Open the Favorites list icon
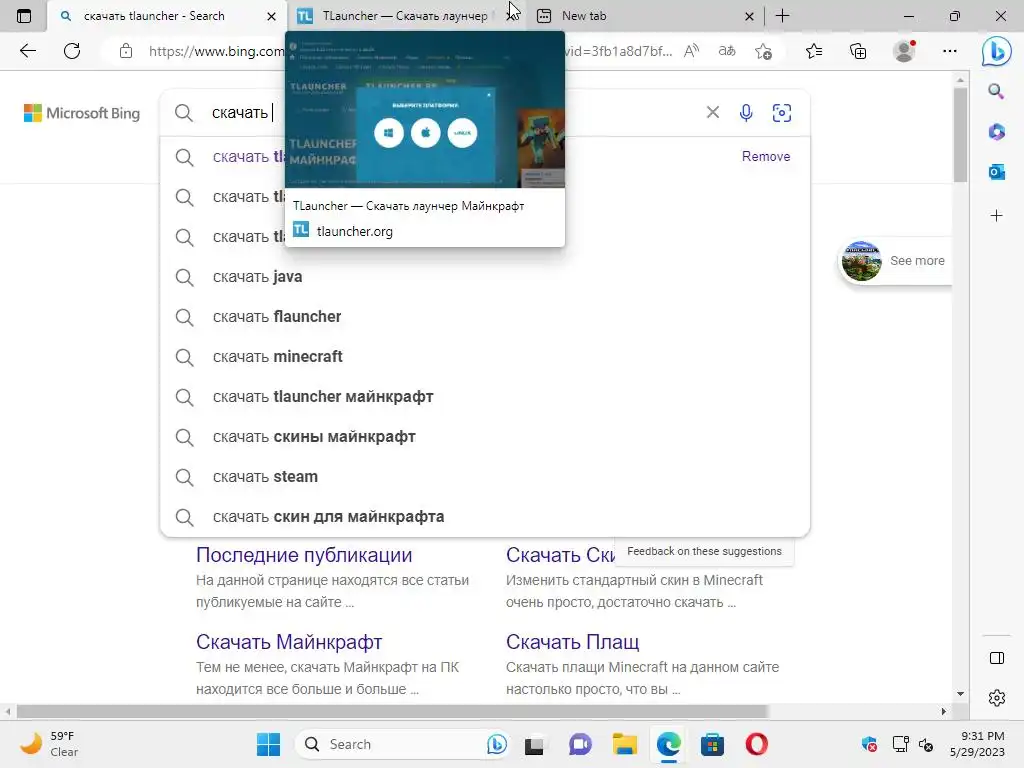The height and width of the screenshot is (768, 1024). tap(814, 51)
